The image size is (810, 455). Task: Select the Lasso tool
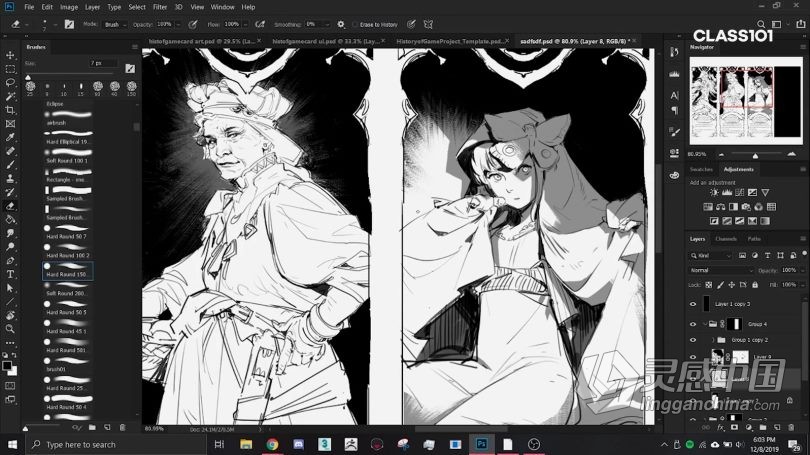pyautogui.click(x=10, y=83)
